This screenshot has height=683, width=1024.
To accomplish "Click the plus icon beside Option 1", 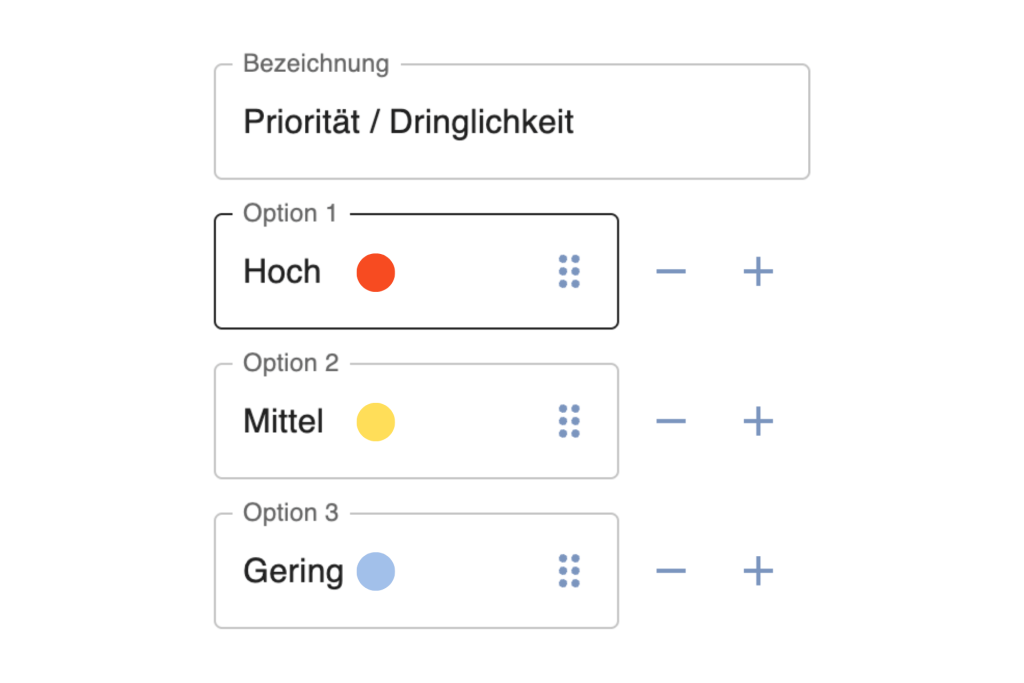I will tap(757, 271).
